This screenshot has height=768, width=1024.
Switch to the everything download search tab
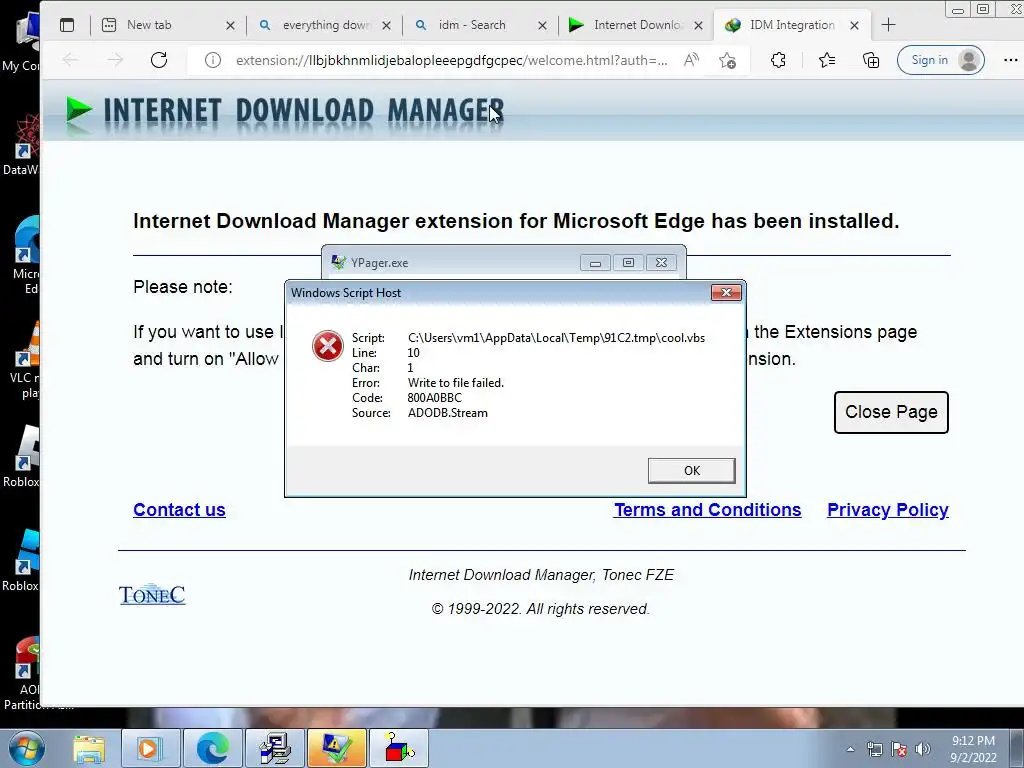(x=325, y=25)
